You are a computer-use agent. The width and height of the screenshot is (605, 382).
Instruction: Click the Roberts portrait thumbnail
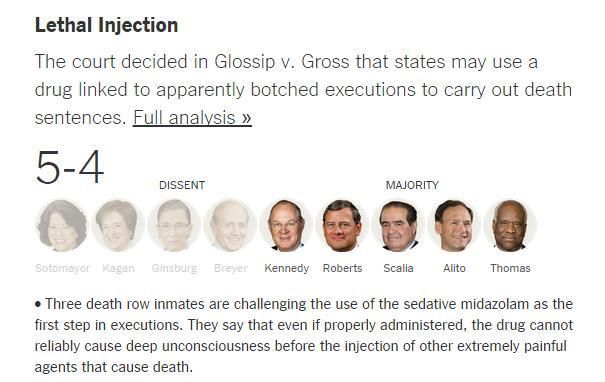pyautogui.click(x=342, y=226)
